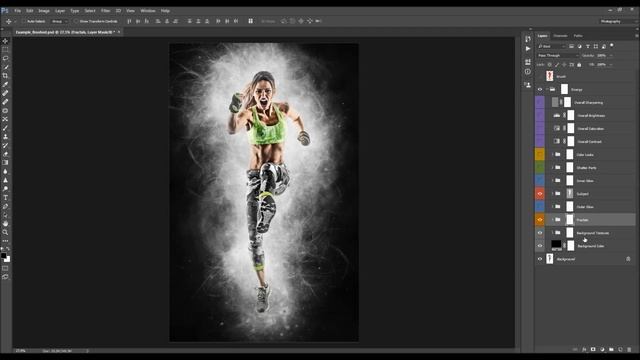Select the Horizontal Type tool
The width and height of the screenshot is (640, 360).
5,198
